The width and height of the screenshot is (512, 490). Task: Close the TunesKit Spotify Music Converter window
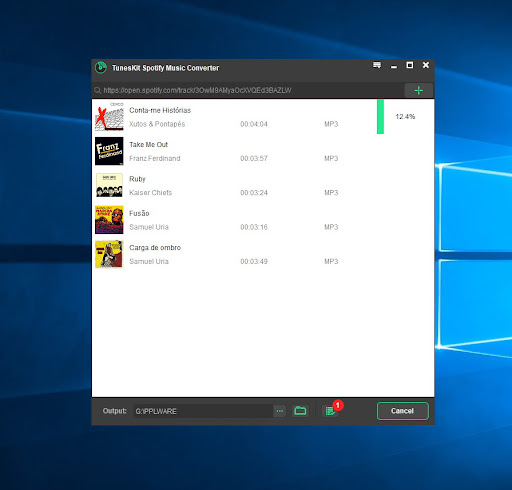[x=426, y=65]
